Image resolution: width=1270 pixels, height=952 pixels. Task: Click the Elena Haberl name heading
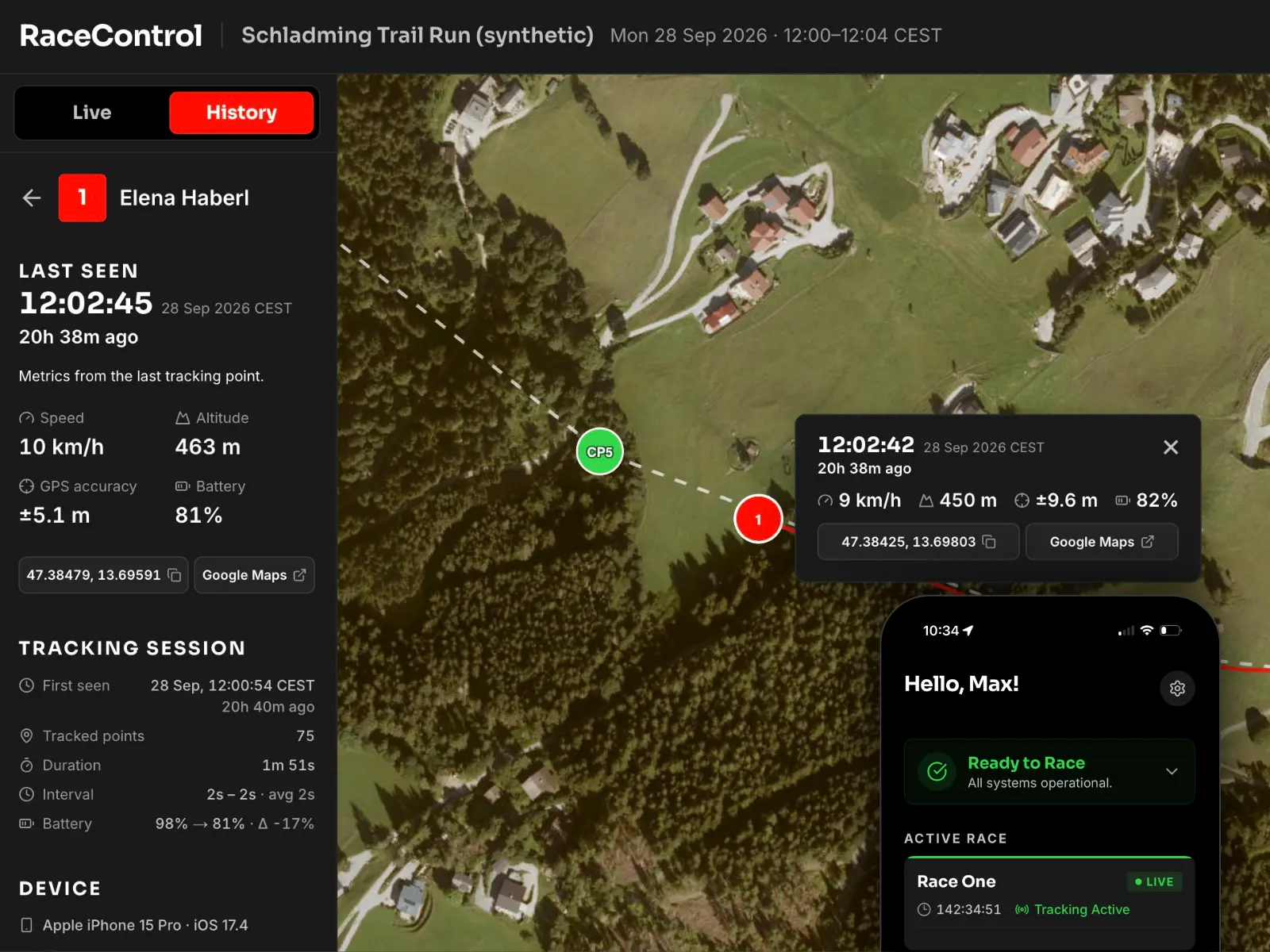184,198
